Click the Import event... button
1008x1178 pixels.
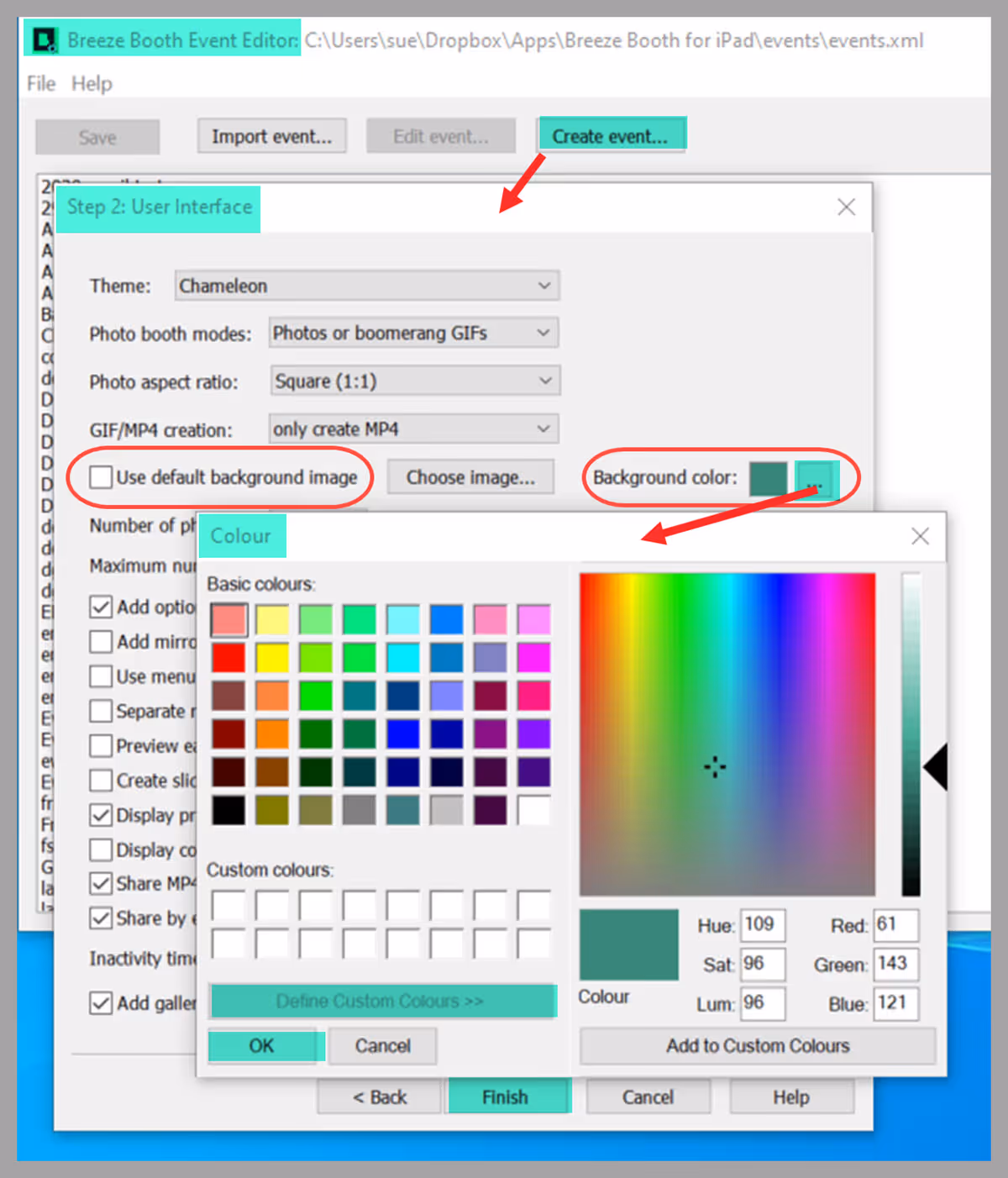pyautogui.click(x=272, y=136)
